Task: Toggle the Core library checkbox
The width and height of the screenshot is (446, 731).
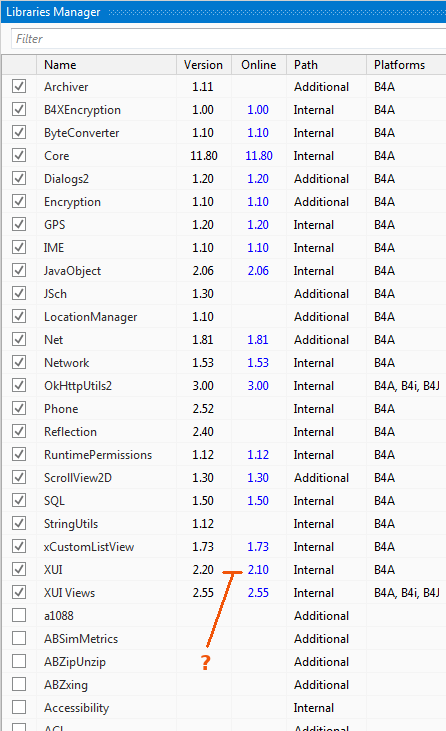Action: (19, 155)
